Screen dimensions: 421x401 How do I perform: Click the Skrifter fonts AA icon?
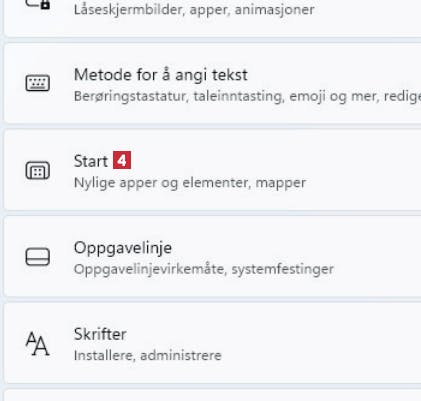[x=37, y=344]
